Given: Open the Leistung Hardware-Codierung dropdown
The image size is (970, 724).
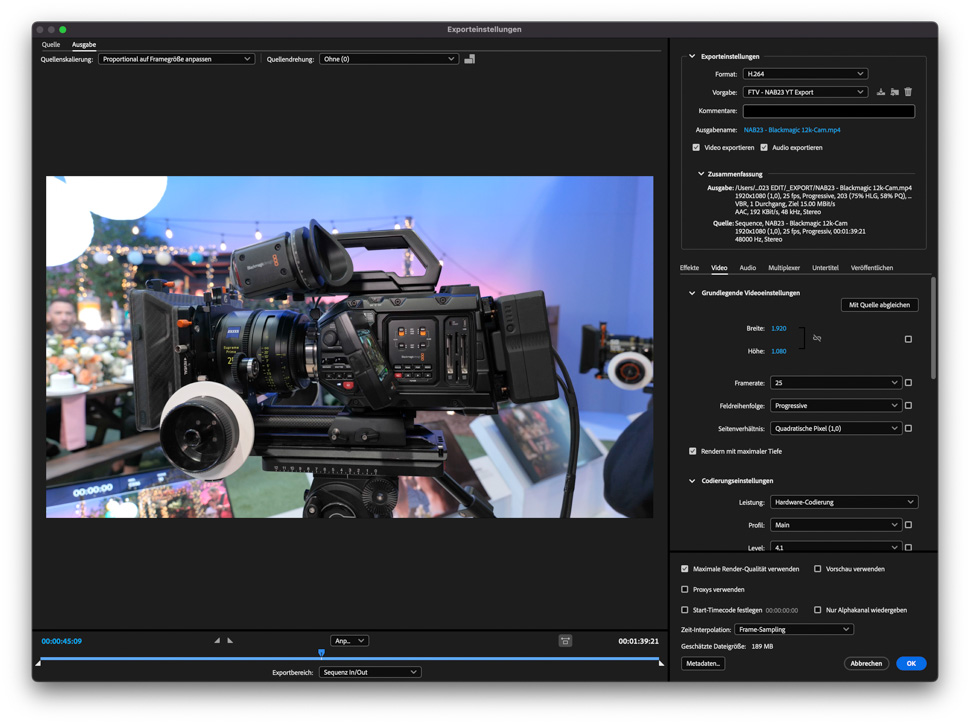Looking at the screenshot, I should (x=844, y=502).
